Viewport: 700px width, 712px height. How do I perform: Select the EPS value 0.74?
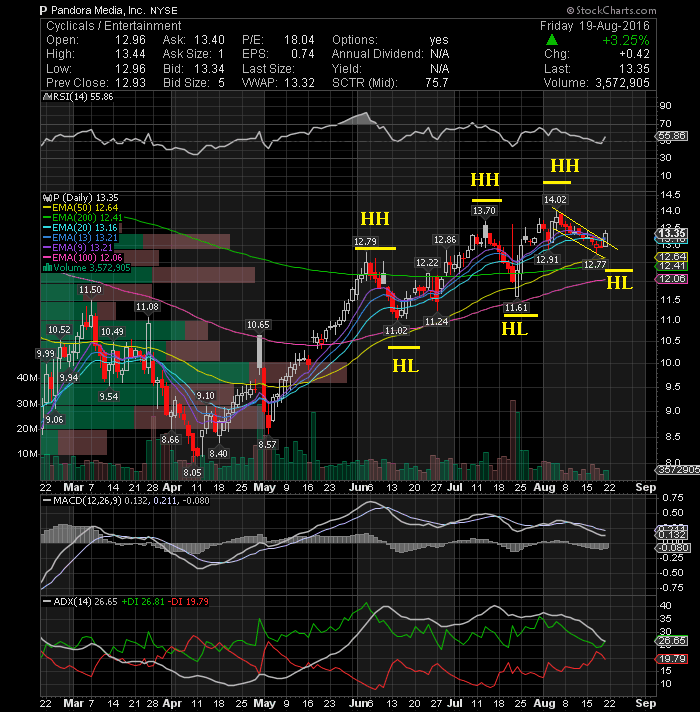coord(303,54)
